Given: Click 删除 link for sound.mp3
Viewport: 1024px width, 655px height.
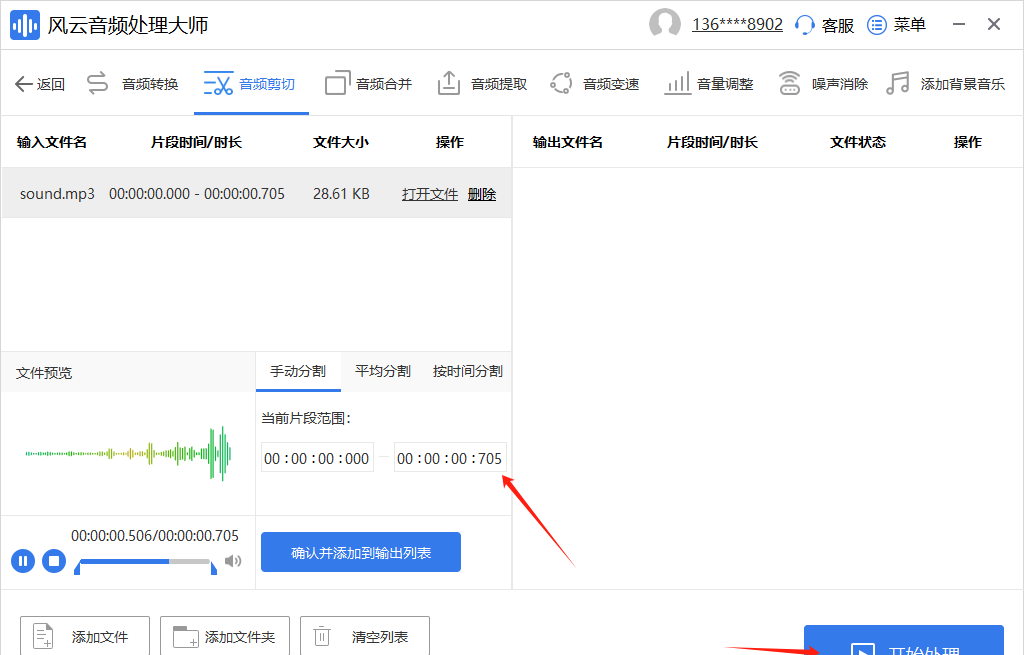Looking at the screenshot, I should pos(482,195).
